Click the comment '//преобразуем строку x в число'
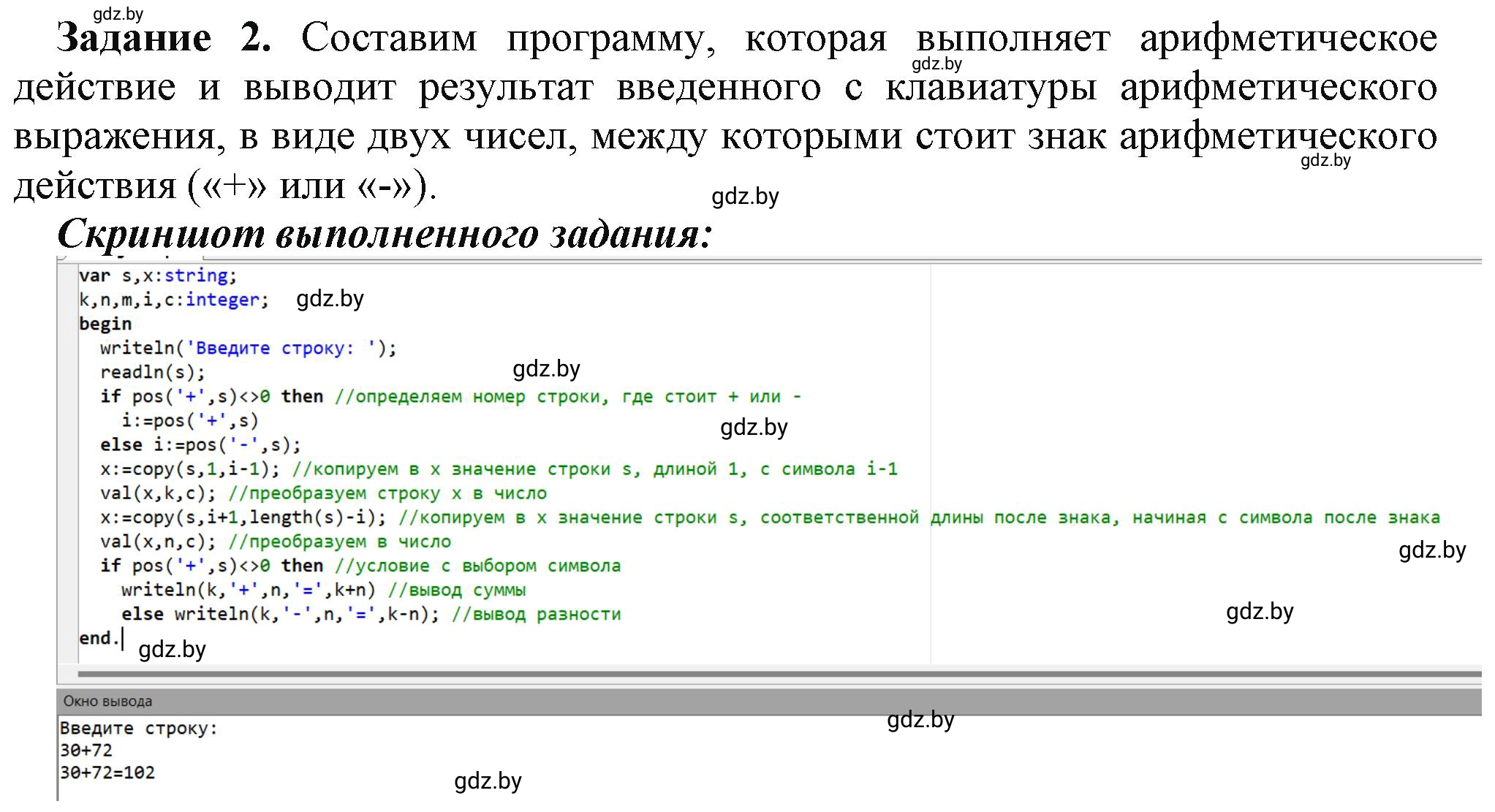The image size is (1495, 812). [x=387, y=493]
